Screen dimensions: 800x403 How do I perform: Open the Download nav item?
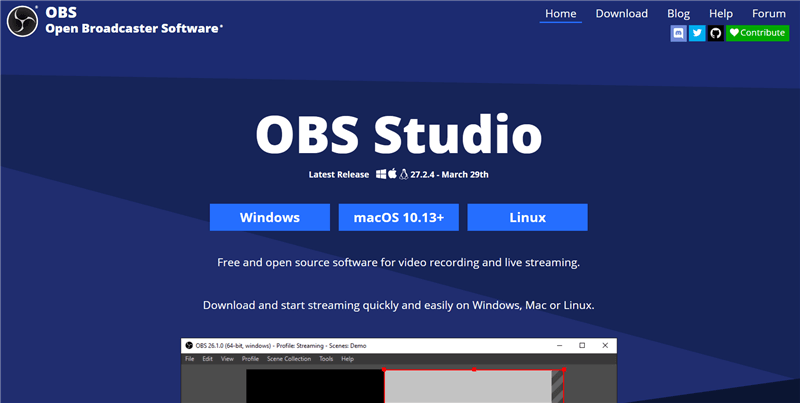coord(621,14)
